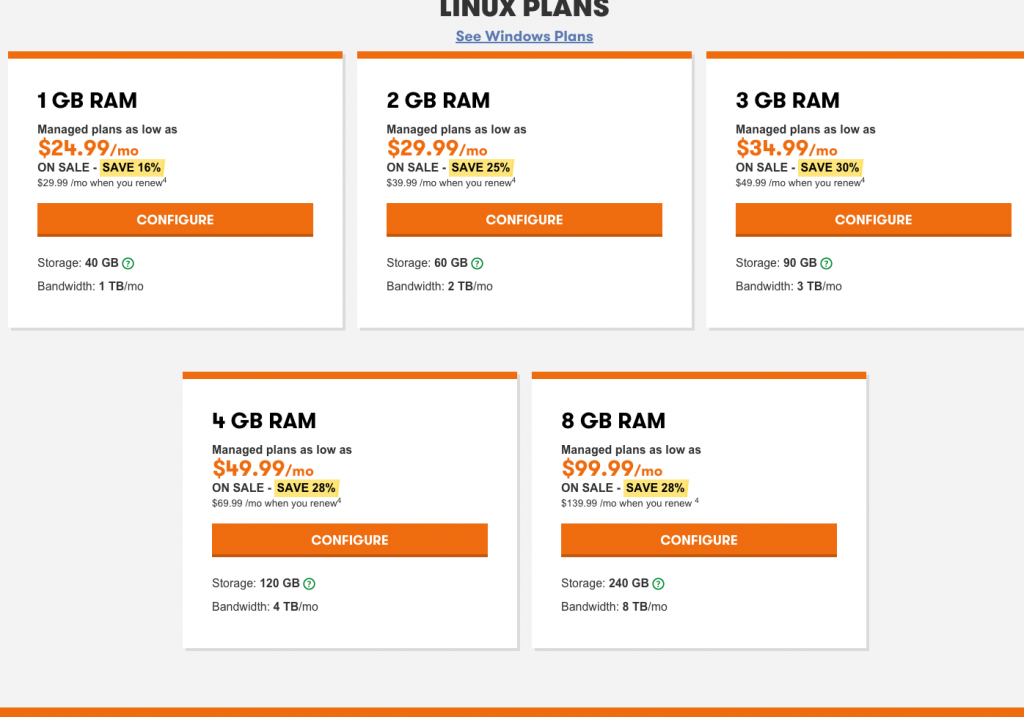
Task: Configure the 2 GB RAM plan
Action: 524,220
